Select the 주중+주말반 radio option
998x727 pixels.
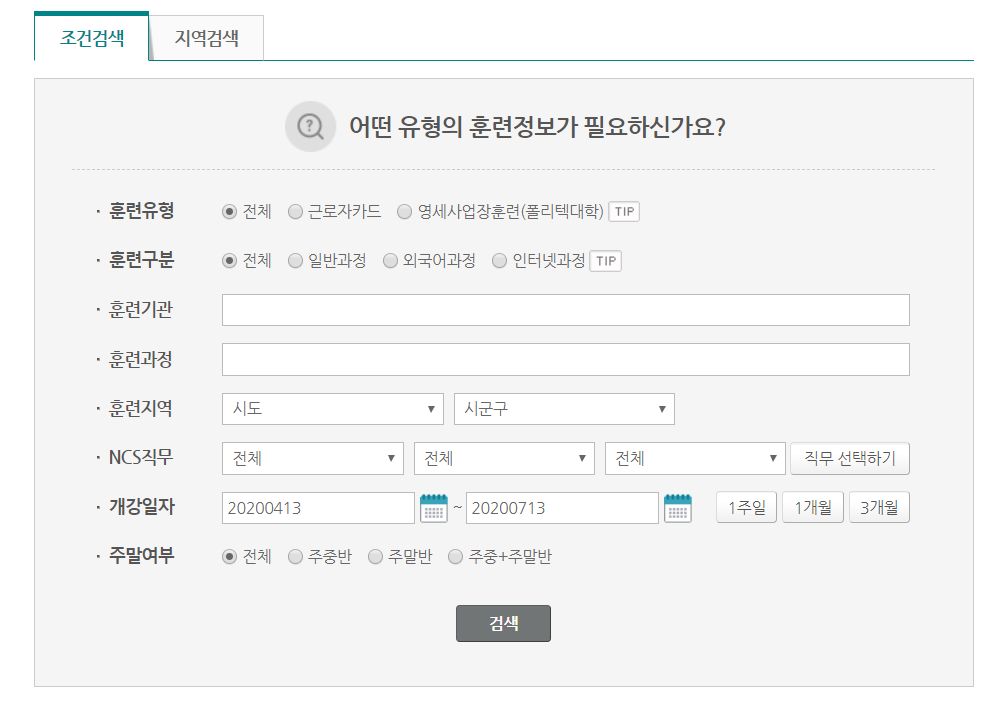pos(455,557)
